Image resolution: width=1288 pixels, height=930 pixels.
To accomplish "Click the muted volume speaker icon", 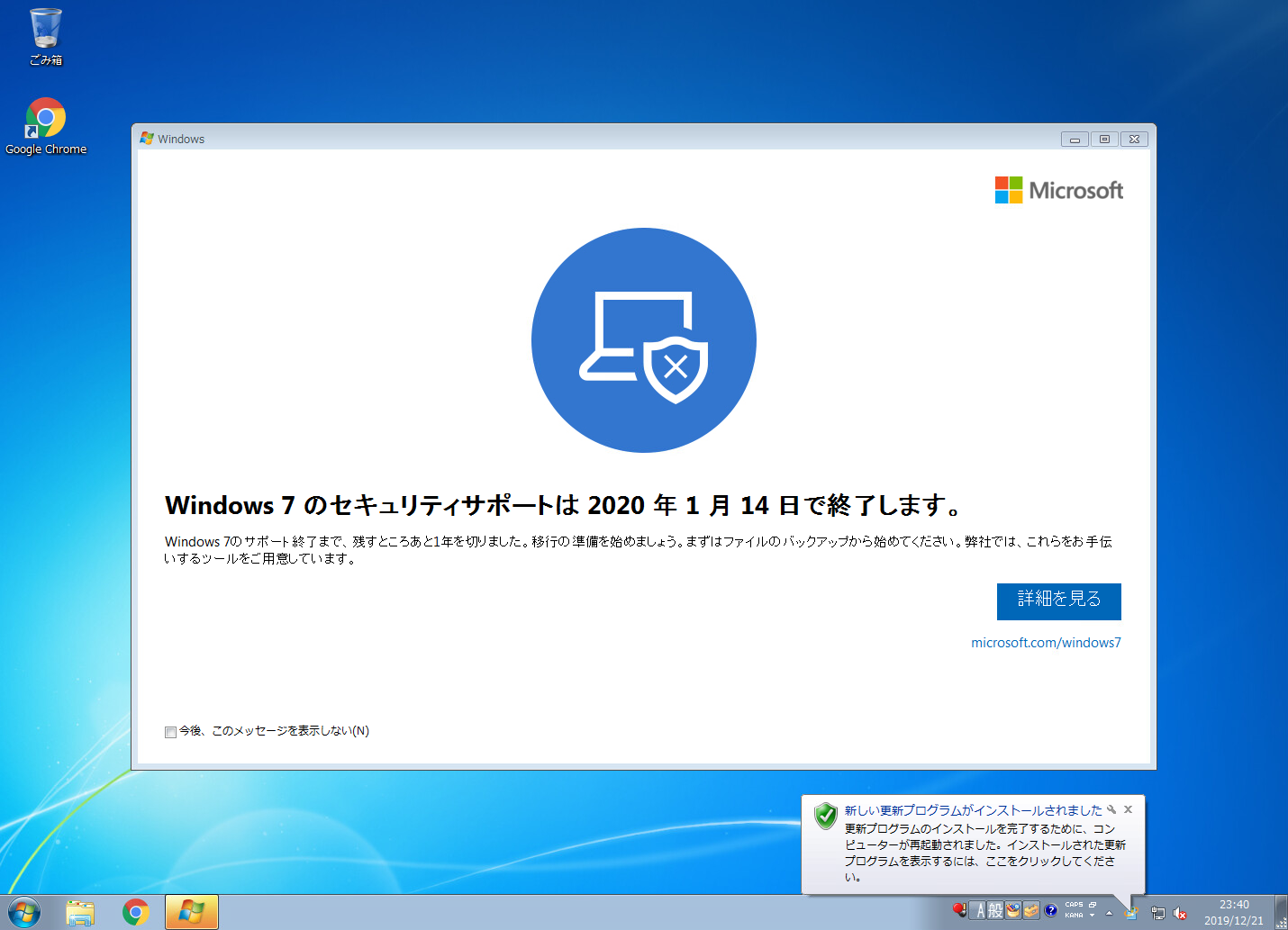I will (1180, 913).
